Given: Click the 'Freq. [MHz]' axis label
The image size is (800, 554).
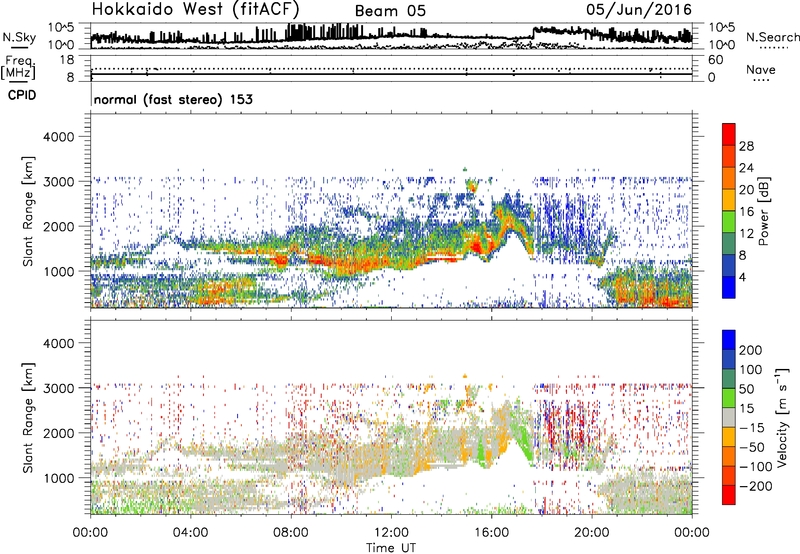Looking at the screenshot, I should coord(19,67).
